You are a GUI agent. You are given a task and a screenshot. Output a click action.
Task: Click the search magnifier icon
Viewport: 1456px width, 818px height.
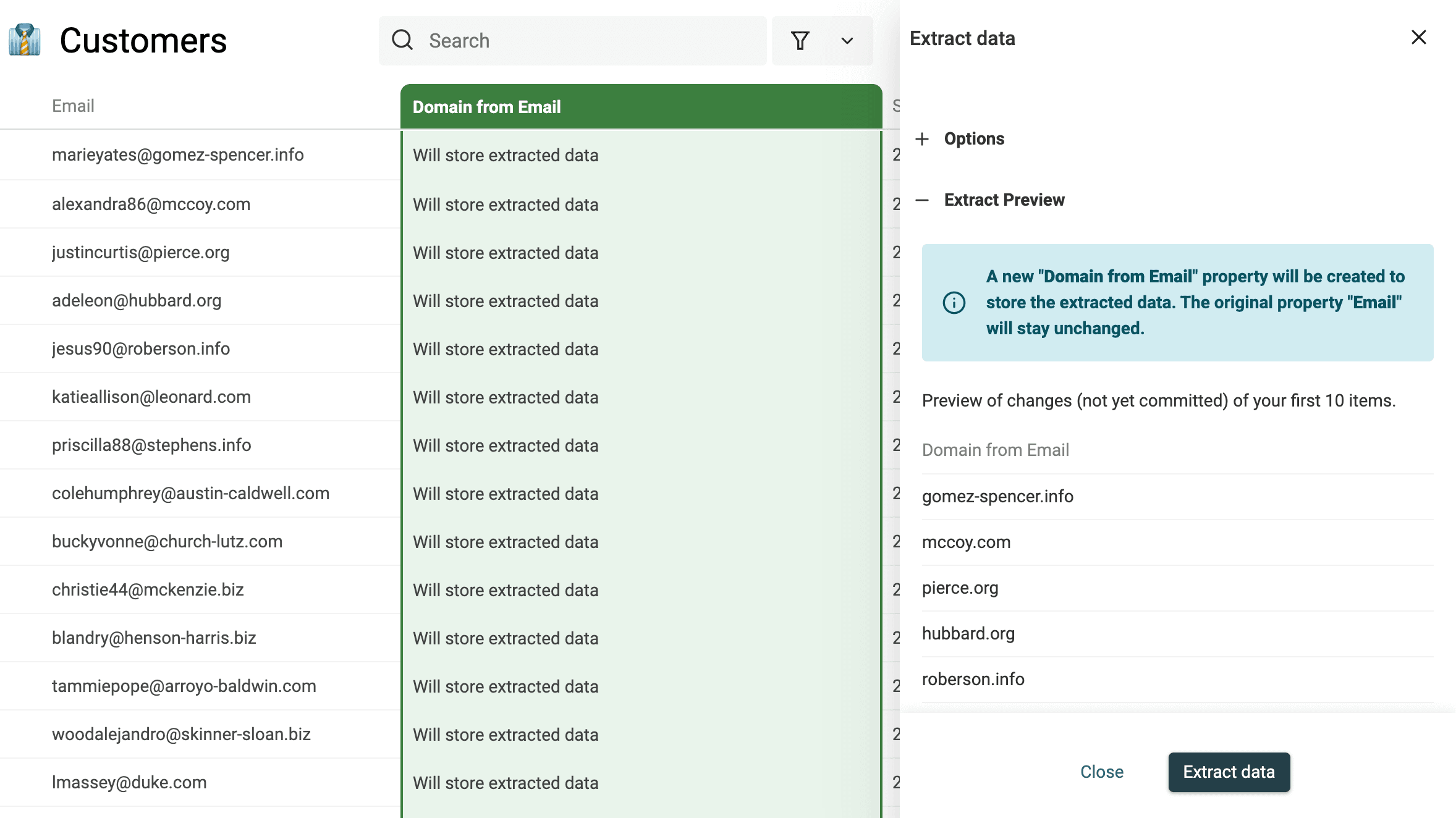[x=402, y=40]
